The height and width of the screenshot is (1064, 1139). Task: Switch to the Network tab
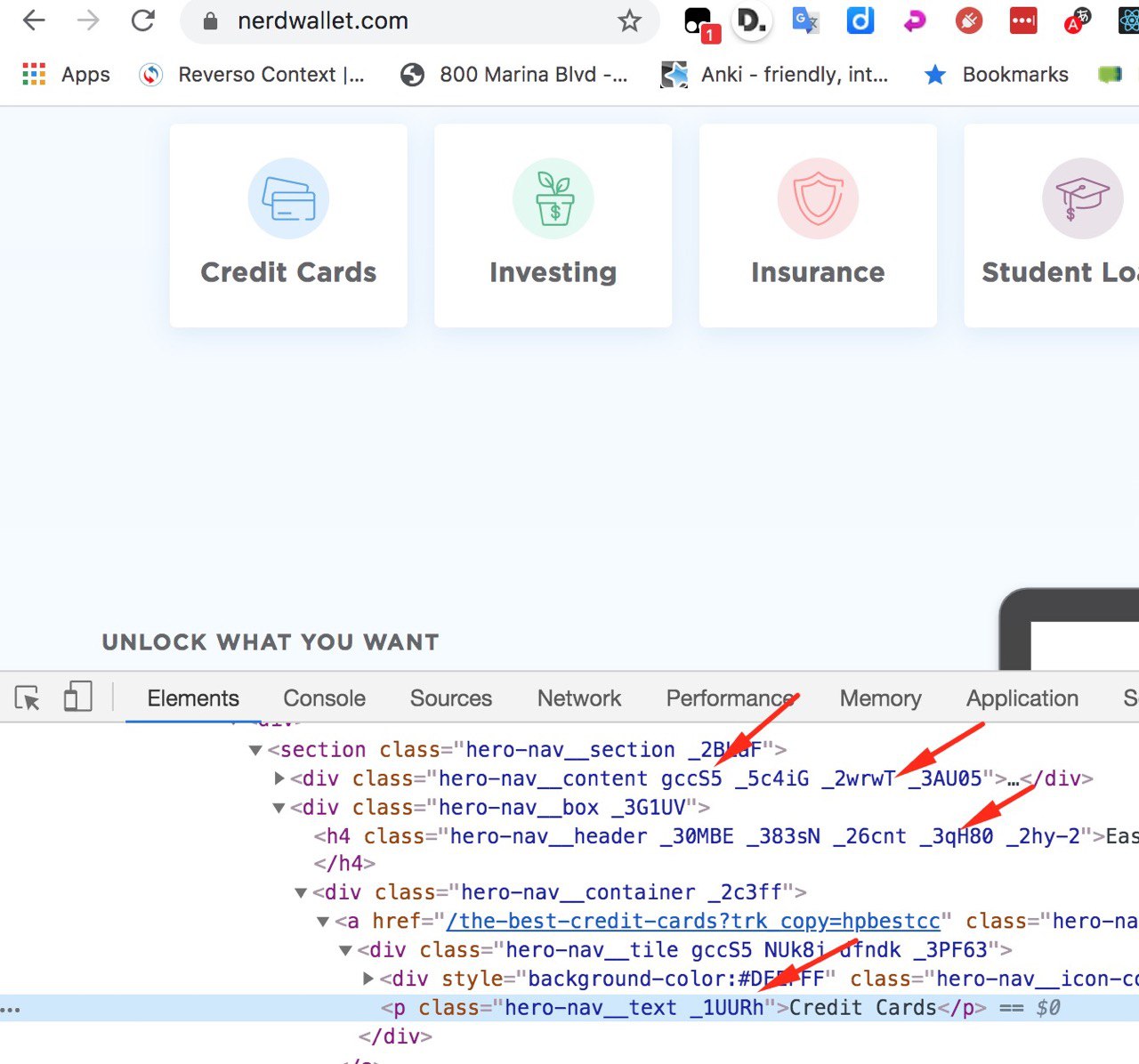click(578, 698)
